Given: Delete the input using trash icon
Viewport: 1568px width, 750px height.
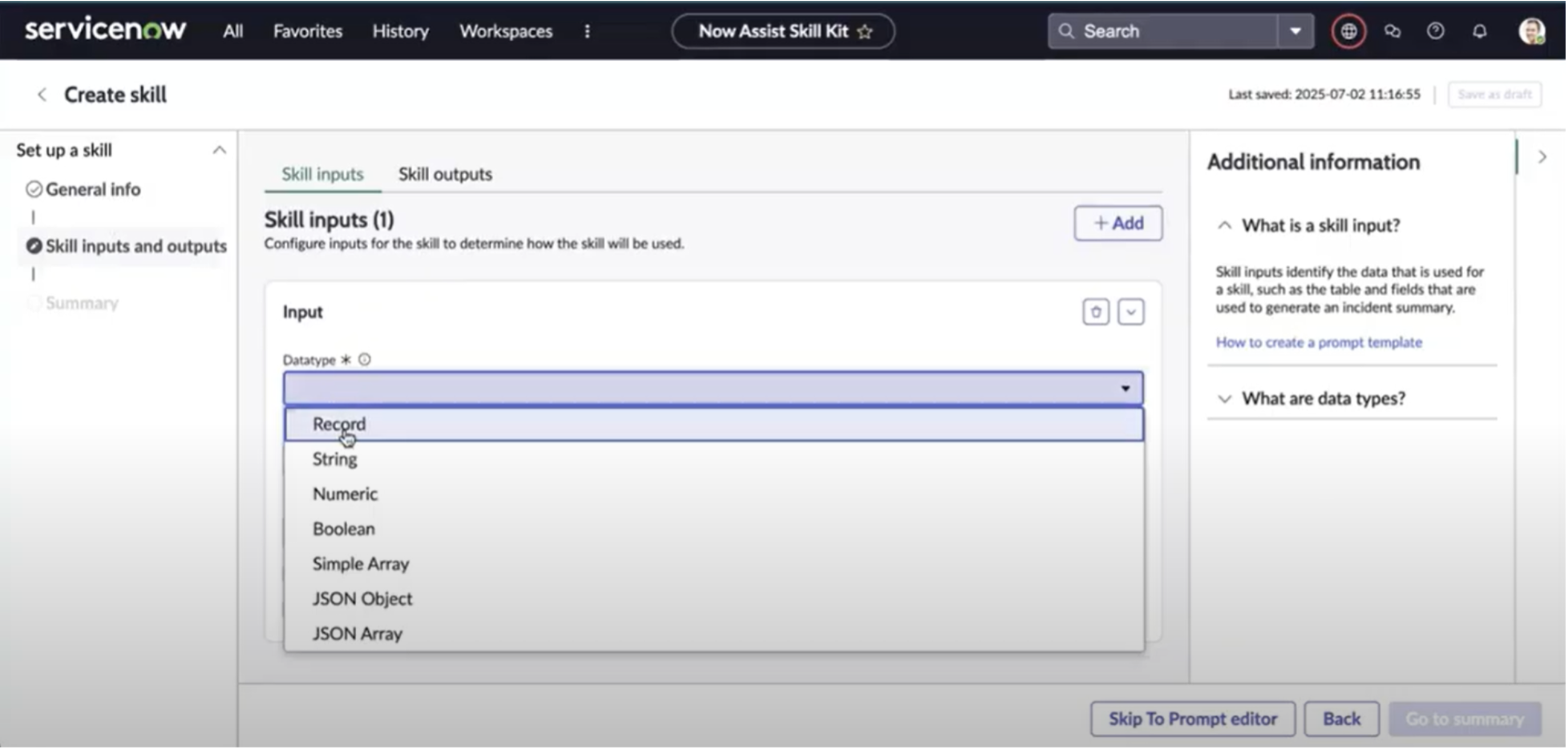Looking at the screenshot, I should [x=1096, y=312].
